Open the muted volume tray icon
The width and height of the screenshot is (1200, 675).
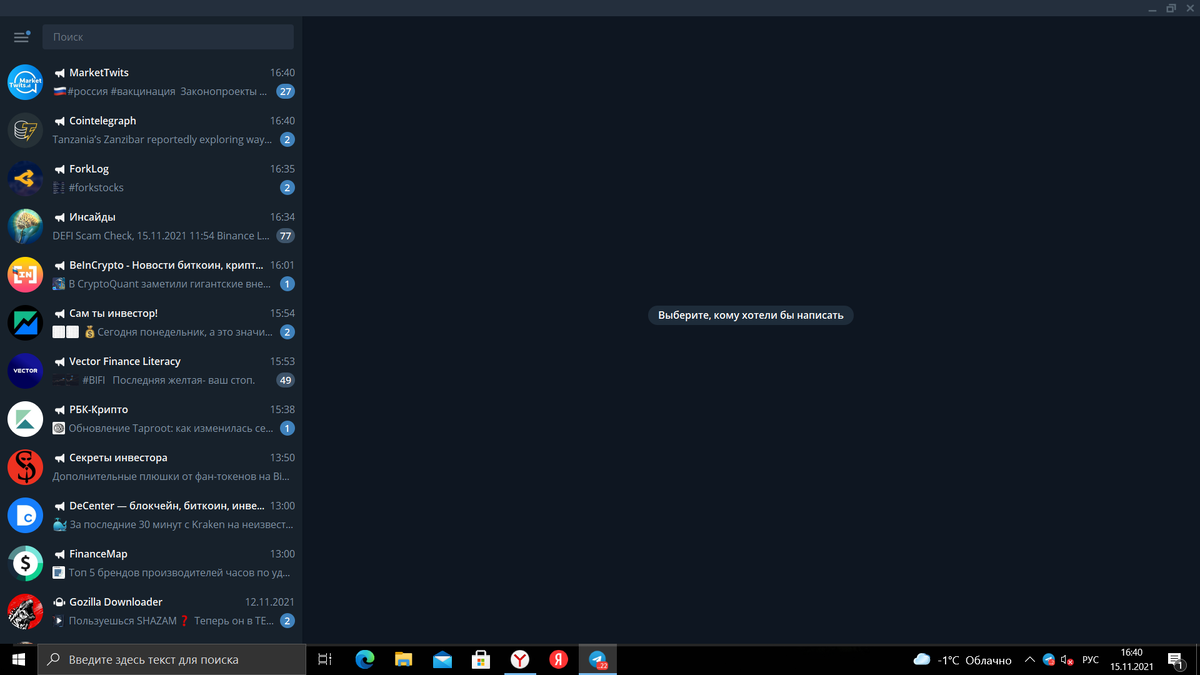click(1067, 660)
